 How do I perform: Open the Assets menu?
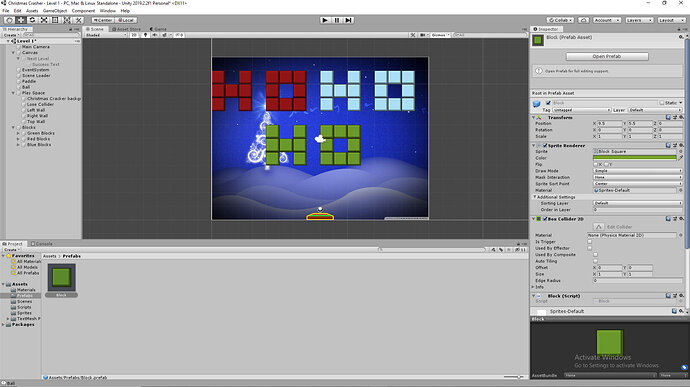32,11
